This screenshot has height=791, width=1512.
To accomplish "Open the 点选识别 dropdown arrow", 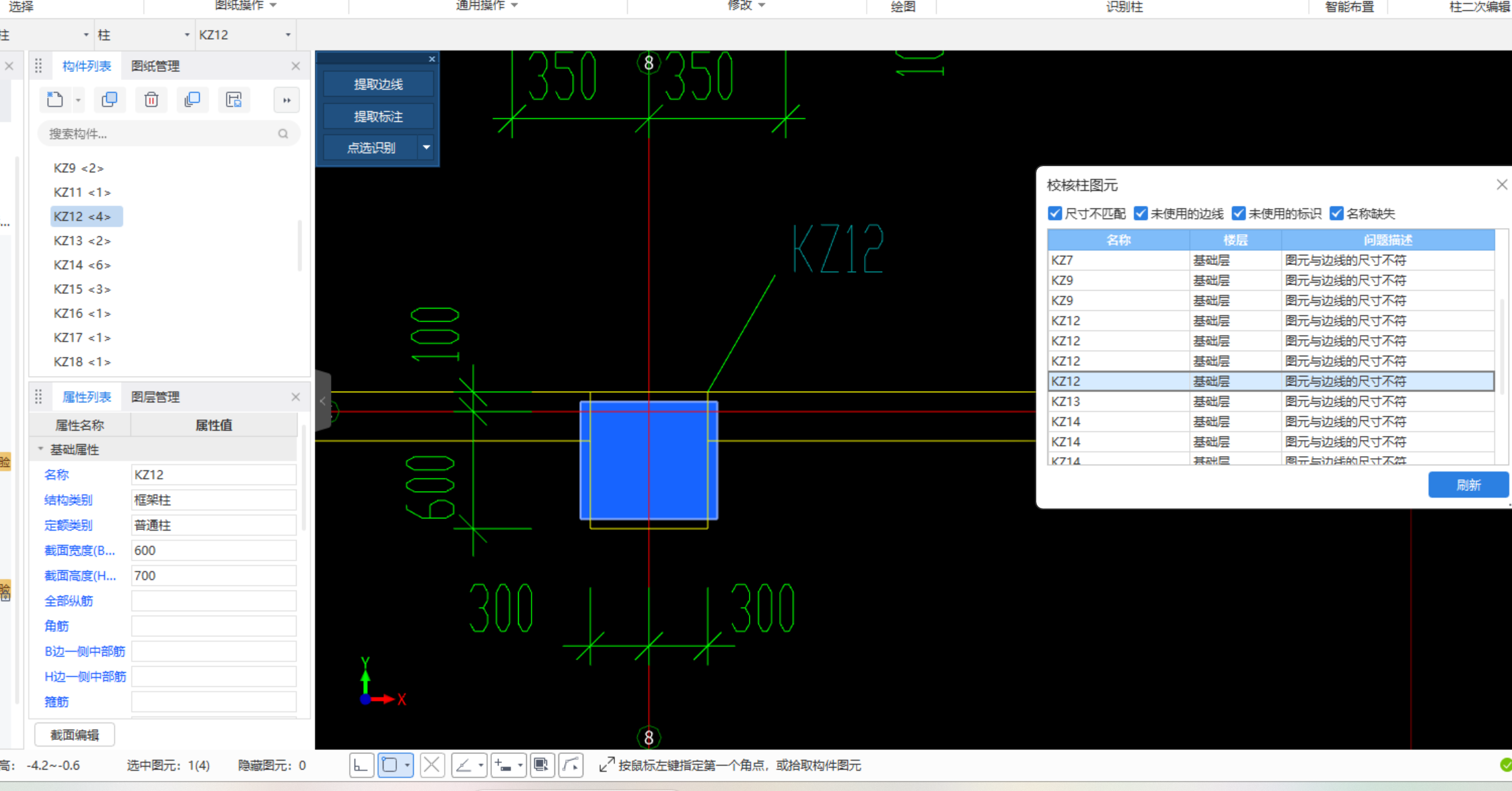I will pyautogui.click(x=426, y=147).
